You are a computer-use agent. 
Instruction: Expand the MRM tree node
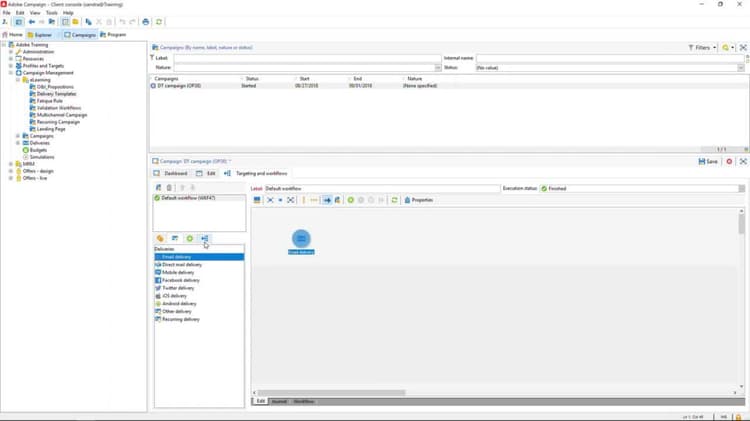11,164
